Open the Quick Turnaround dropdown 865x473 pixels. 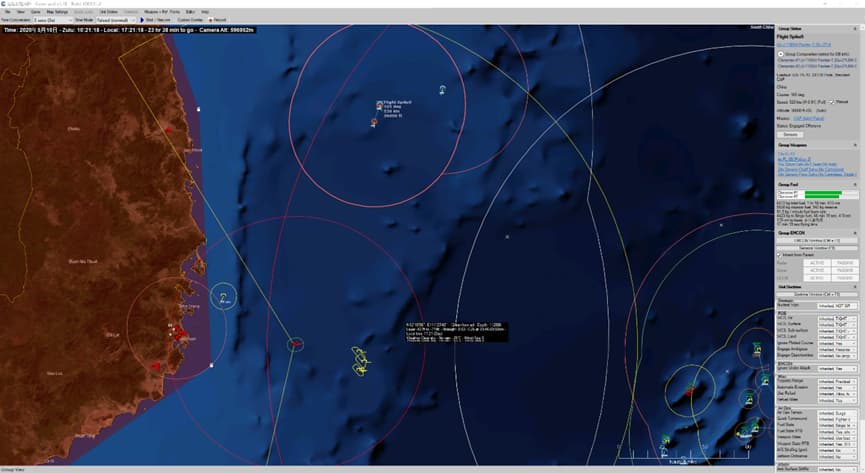[x=837, y=419]
